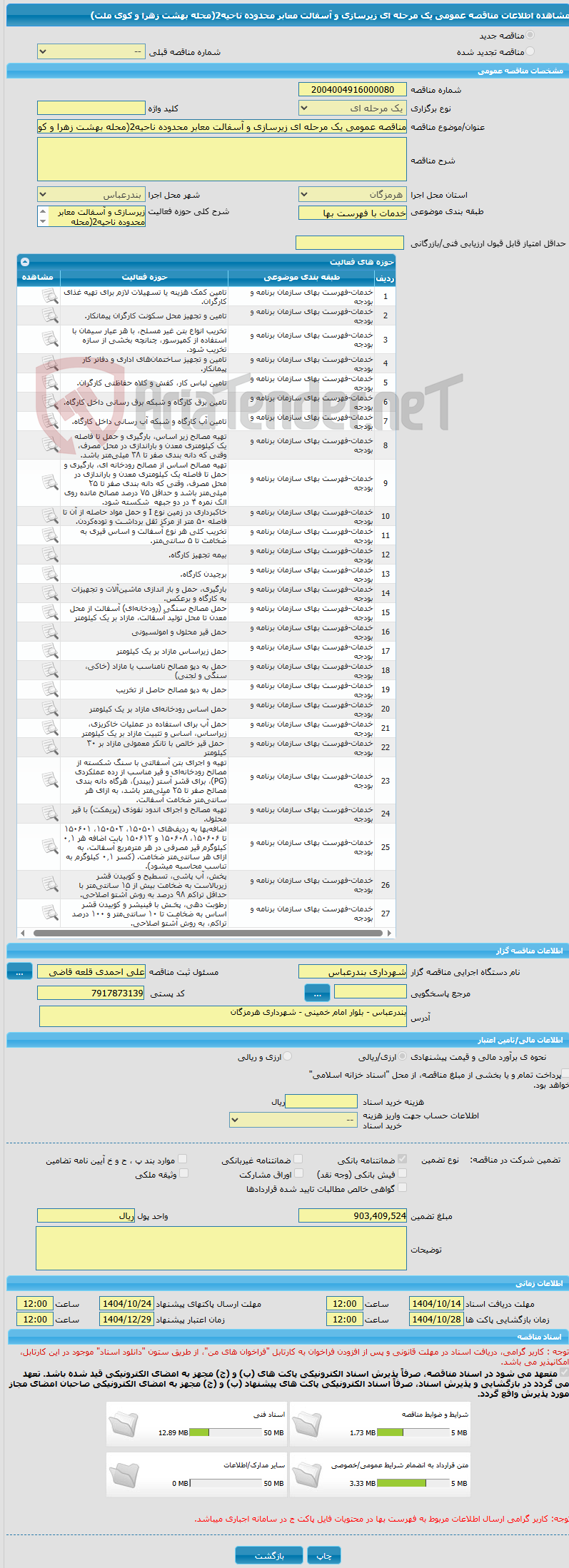This screenshot has height=1568, width=569.
Task: Open the شرایط و ضوابط مناقصه folder icon
Action: 307,1423
